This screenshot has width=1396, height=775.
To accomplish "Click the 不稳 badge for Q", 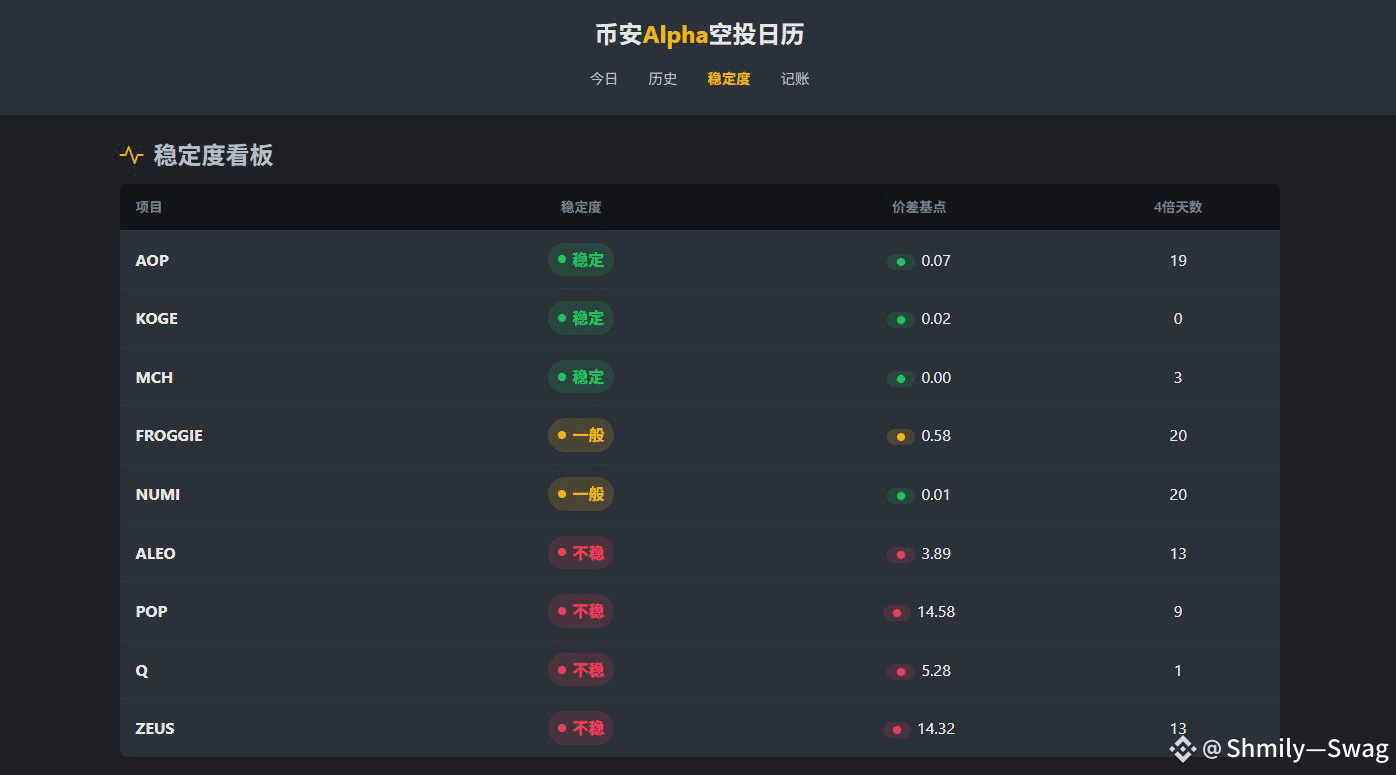I will [580, 670].
